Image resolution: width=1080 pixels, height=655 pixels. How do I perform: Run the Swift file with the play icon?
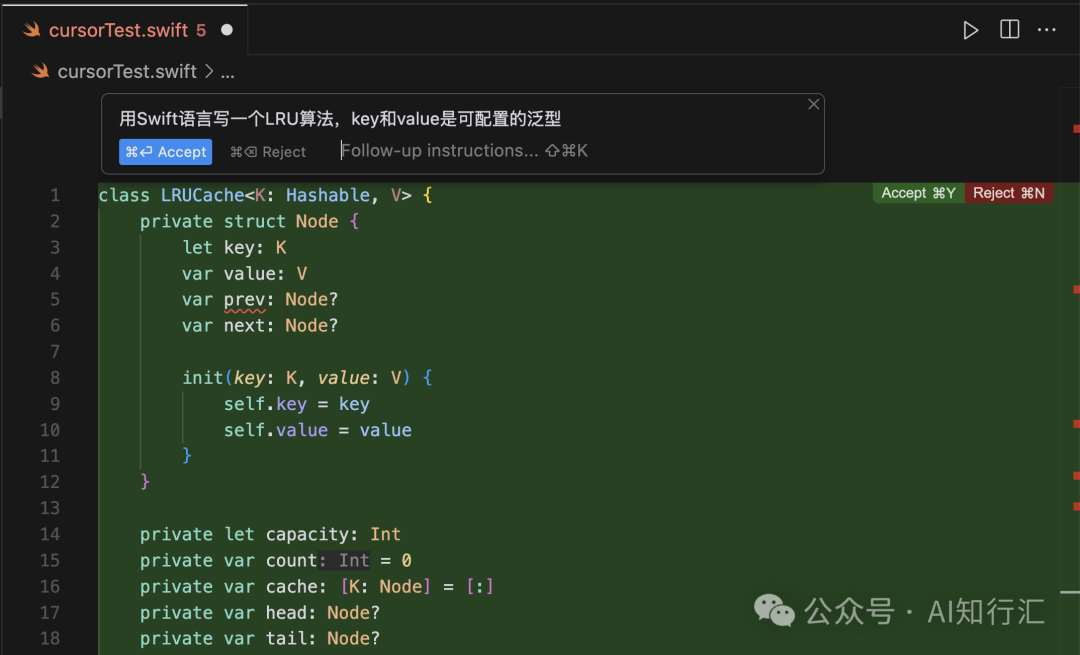click(x=970, y=30)
